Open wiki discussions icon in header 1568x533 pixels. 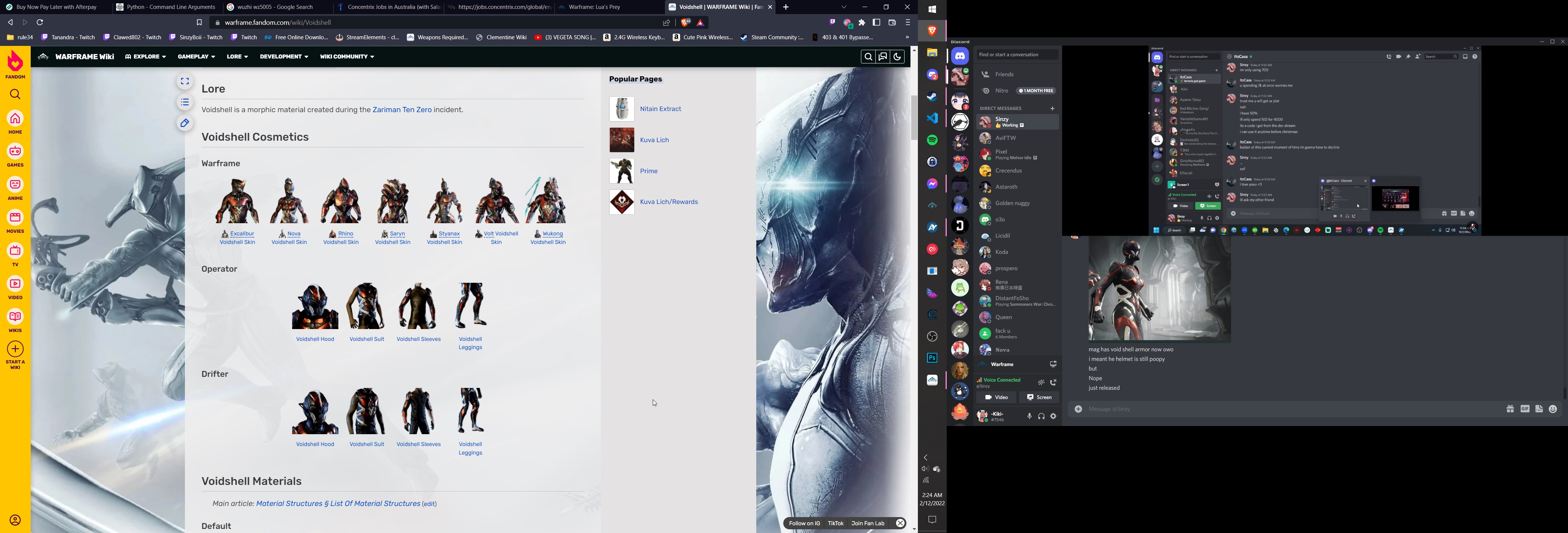point(883,57)
